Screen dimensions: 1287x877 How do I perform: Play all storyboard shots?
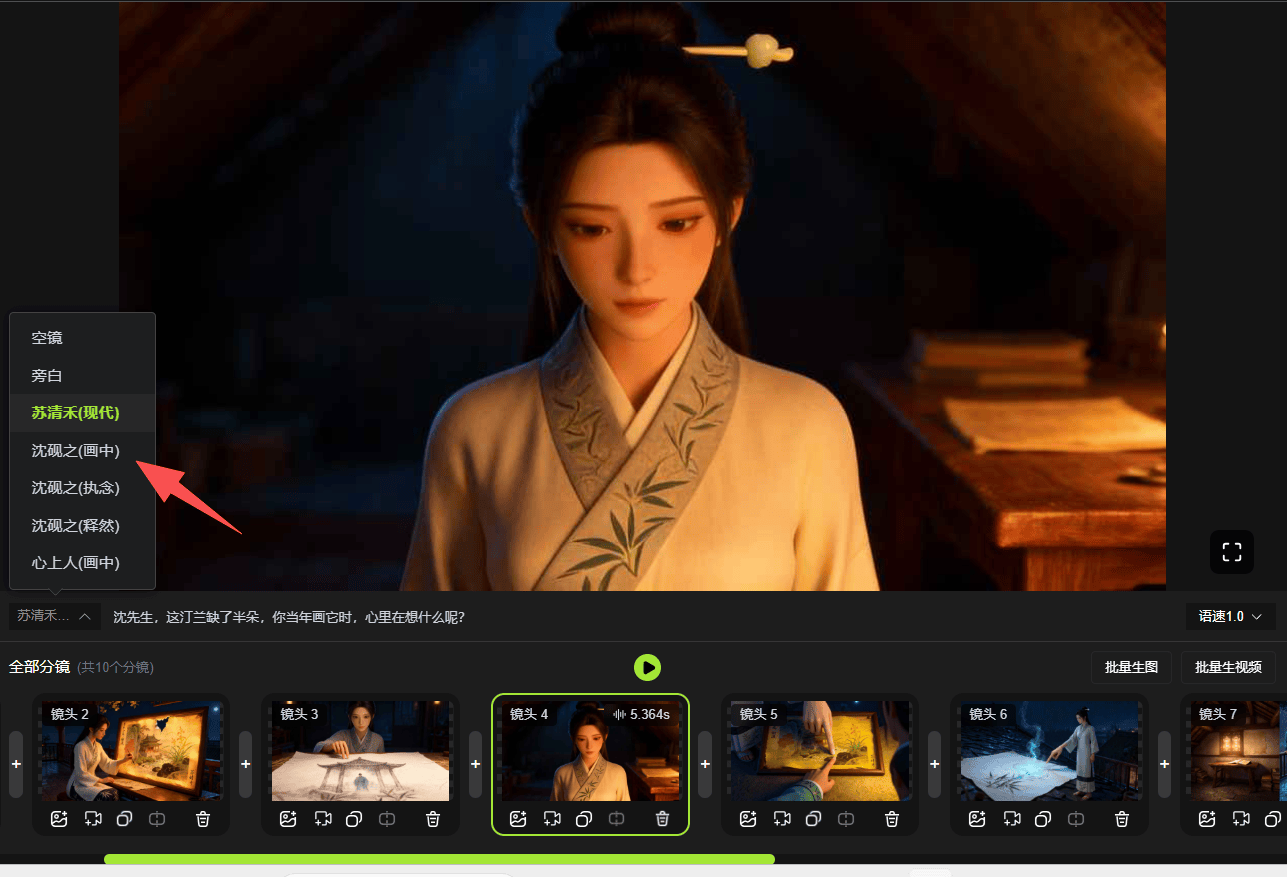pos(647,667)
